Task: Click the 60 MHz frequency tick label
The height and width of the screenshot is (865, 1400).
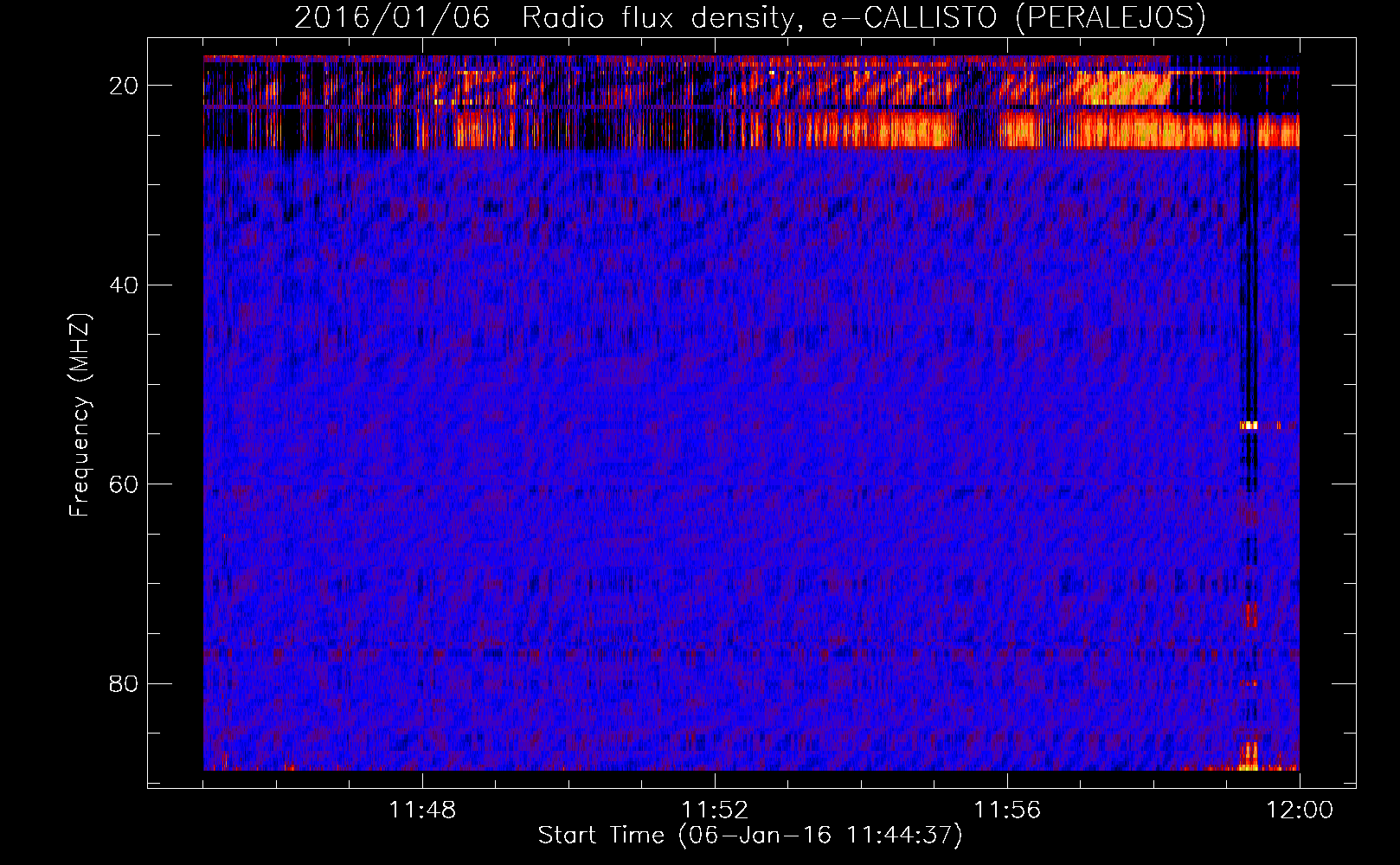Action: pyautogui.click(x=125, y=484)
